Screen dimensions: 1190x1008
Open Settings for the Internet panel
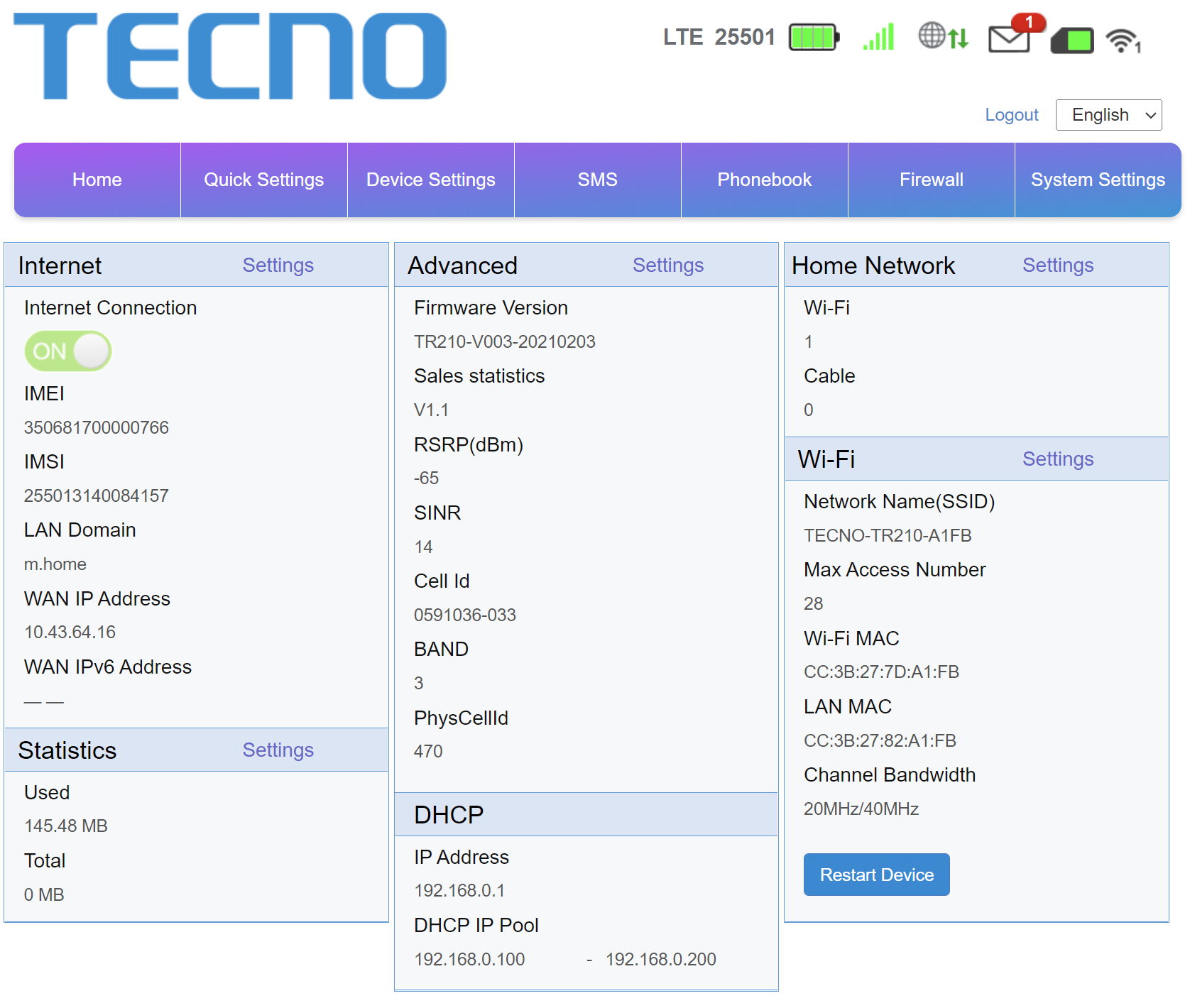pyautogui.click(x=278, y=265)
